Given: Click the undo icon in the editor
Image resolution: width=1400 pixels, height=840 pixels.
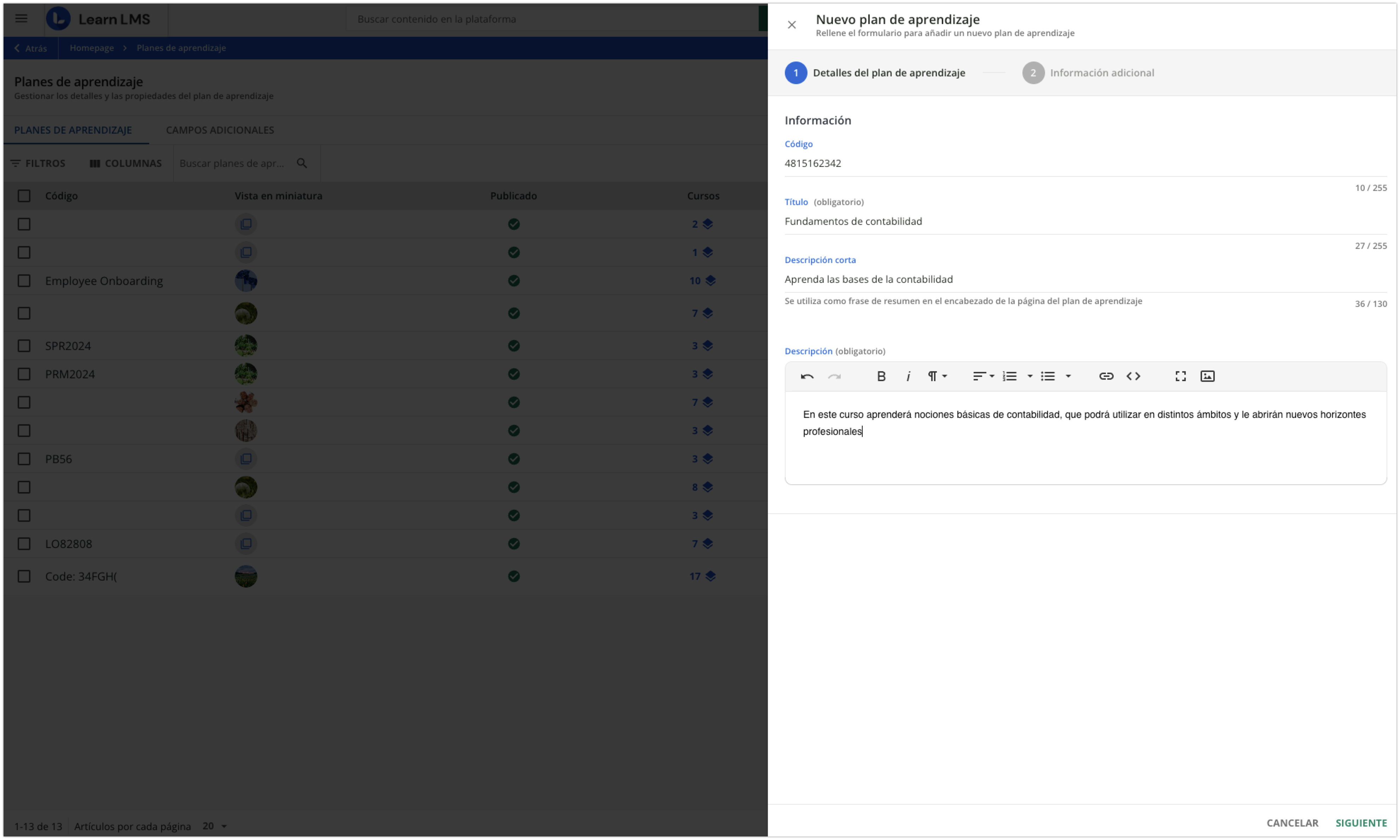Looking at the screenshot, I should 807,377.
